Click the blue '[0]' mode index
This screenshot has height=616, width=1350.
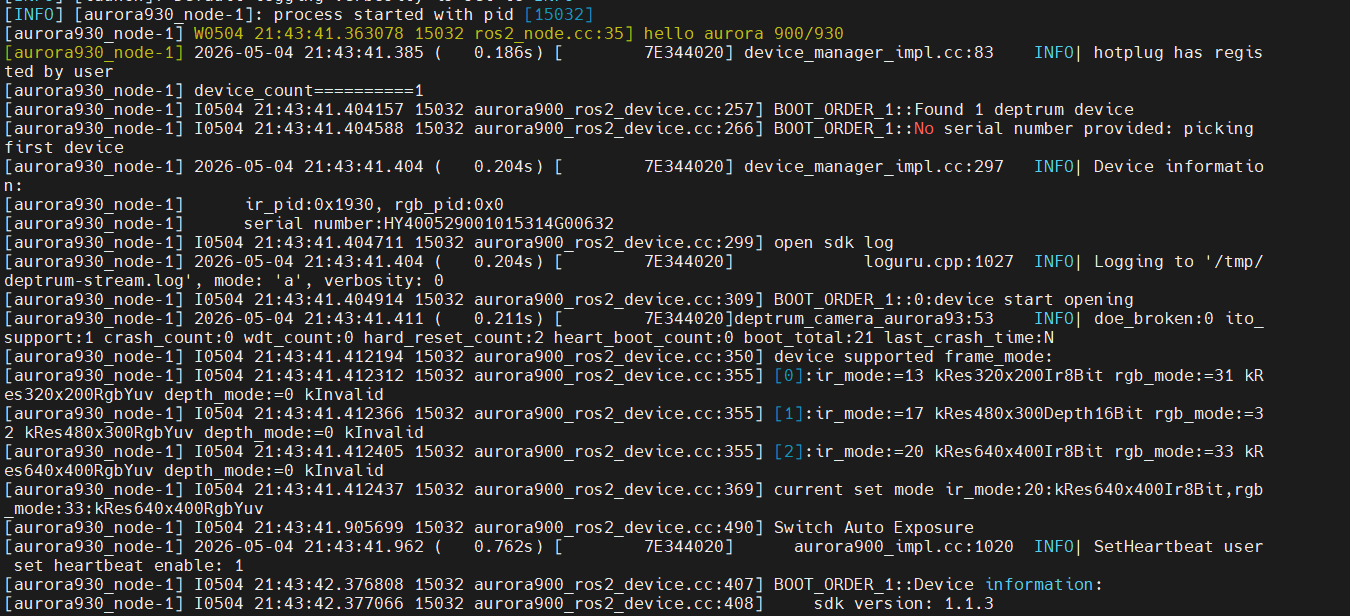tap(789, 375)
